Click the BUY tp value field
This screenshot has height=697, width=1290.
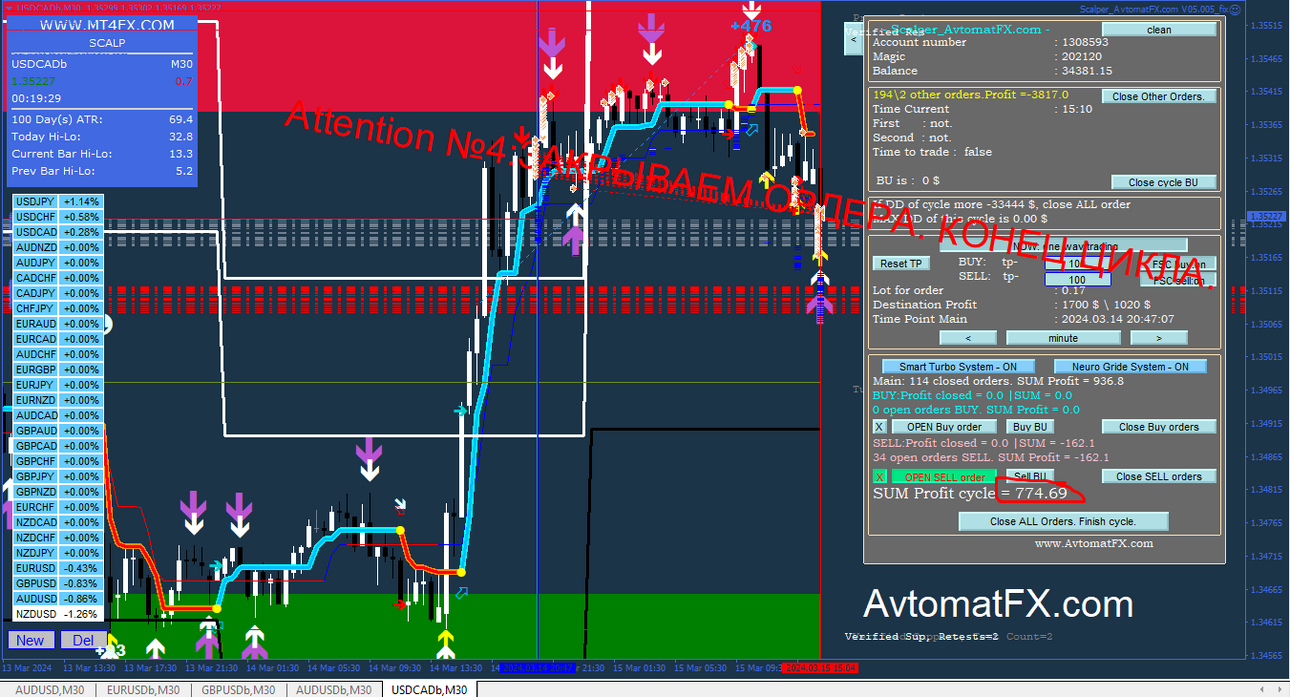(1076, 265)
